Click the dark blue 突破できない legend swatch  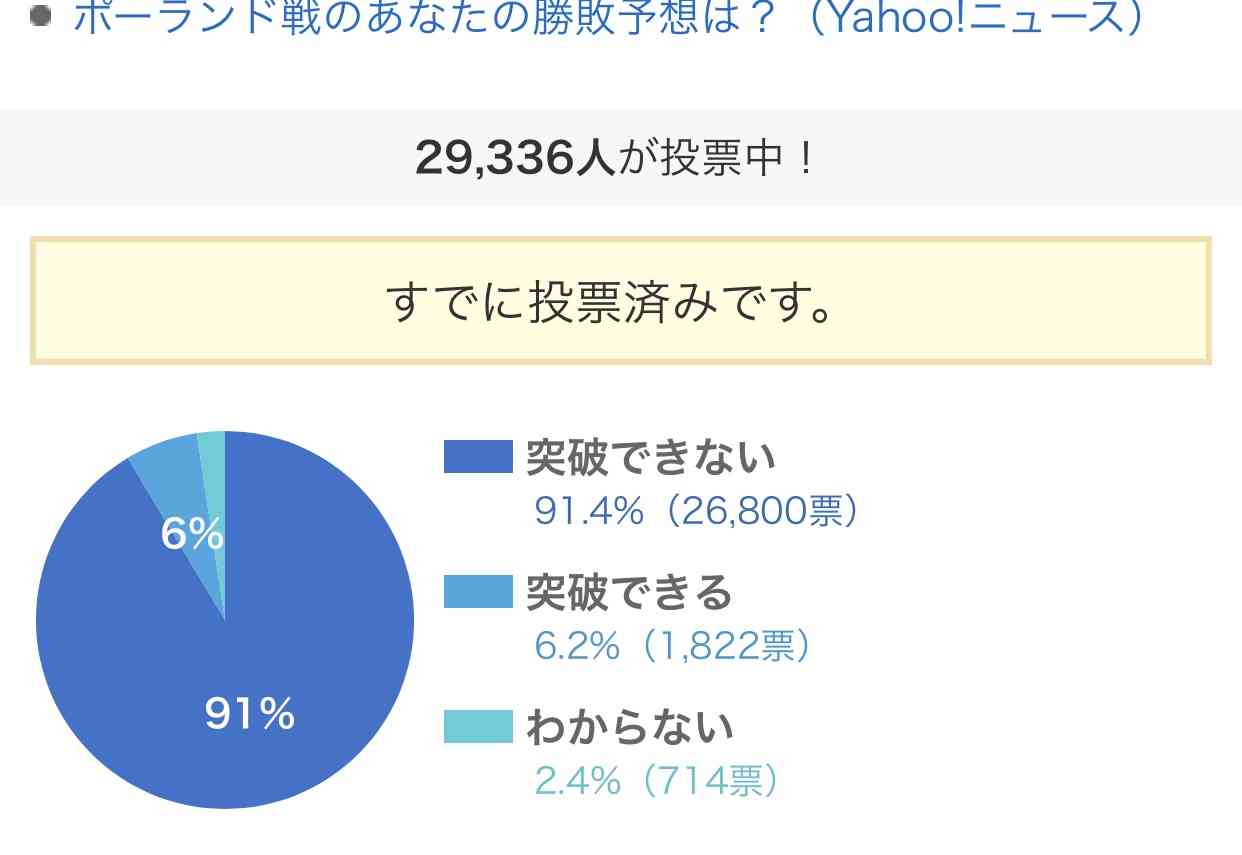478,456
